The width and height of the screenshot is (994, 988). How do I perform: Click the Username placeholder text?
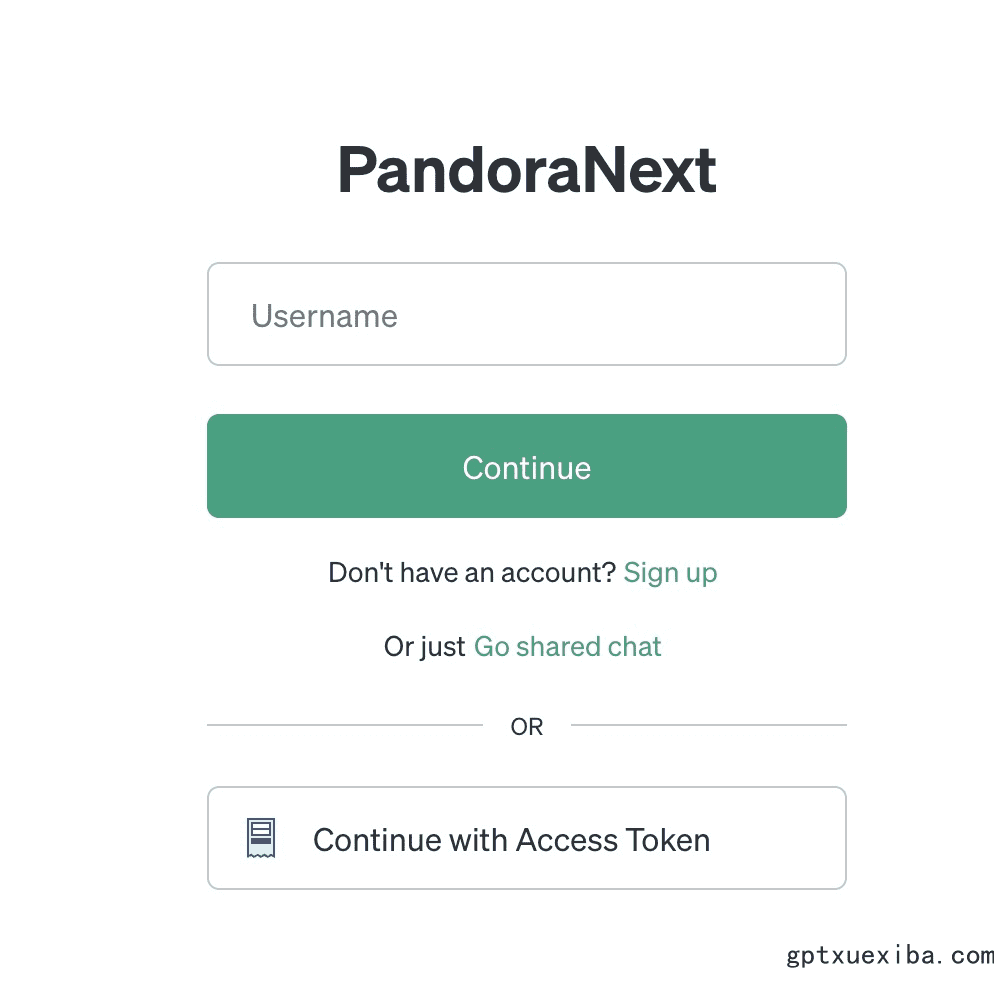(324, 316)
